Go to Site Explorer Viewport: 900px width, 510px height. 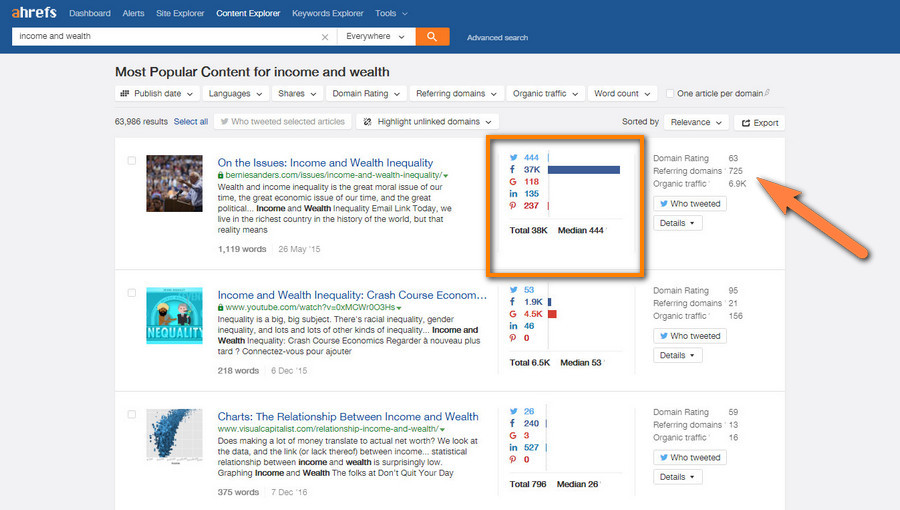pos(180,13)
